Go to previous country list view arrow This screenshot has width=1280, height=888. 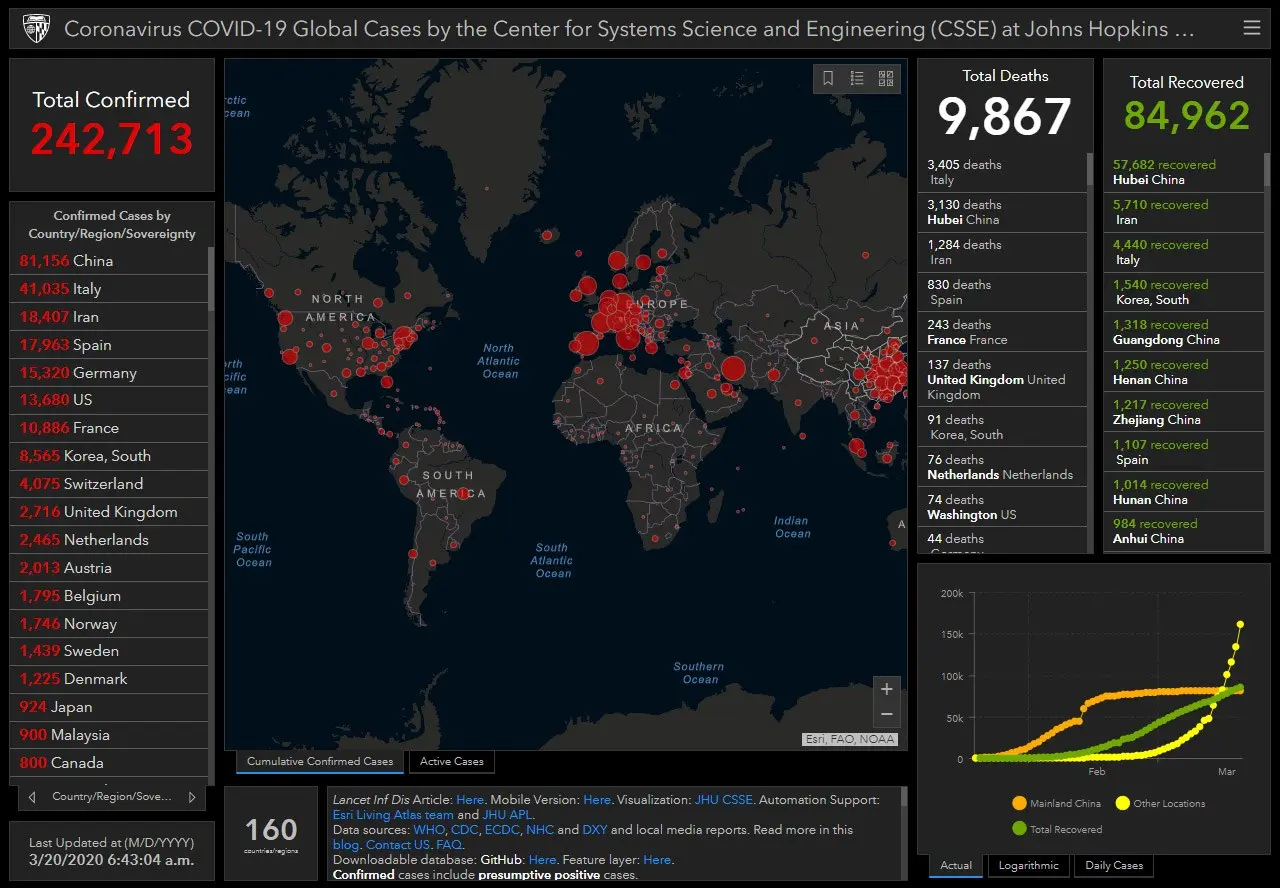[x=32, y=797]
